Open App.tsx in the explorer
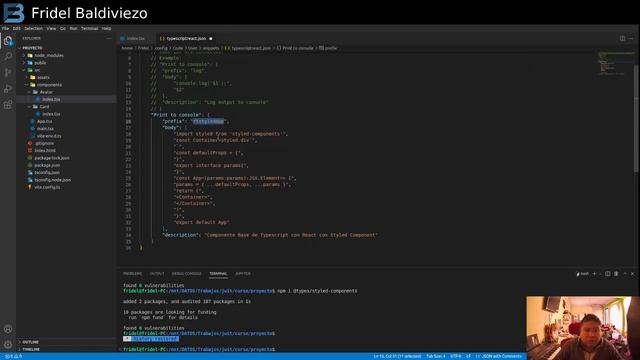 [67, 121]
